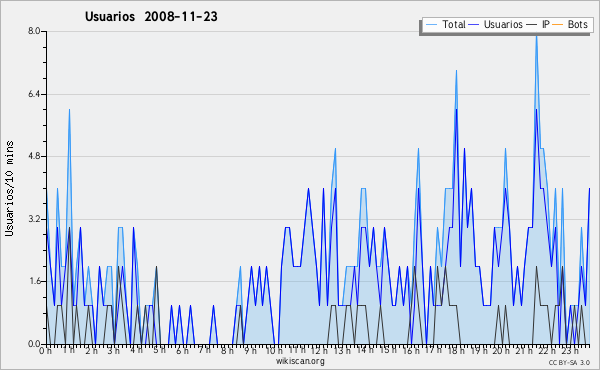600x370 pixels.
Task: Click the Total peak of 8 near 21 h
Action: (536, 34)
